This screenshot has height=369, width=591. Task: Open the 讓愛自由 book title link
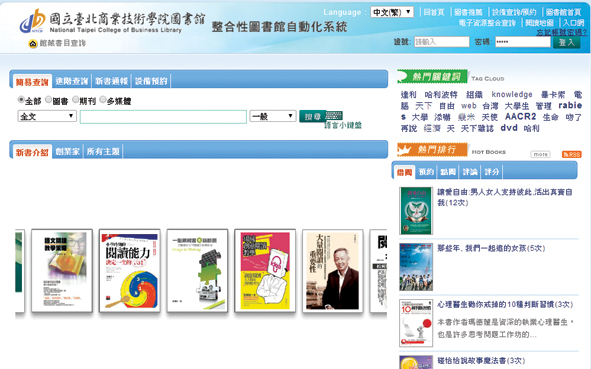pos(505,197)
